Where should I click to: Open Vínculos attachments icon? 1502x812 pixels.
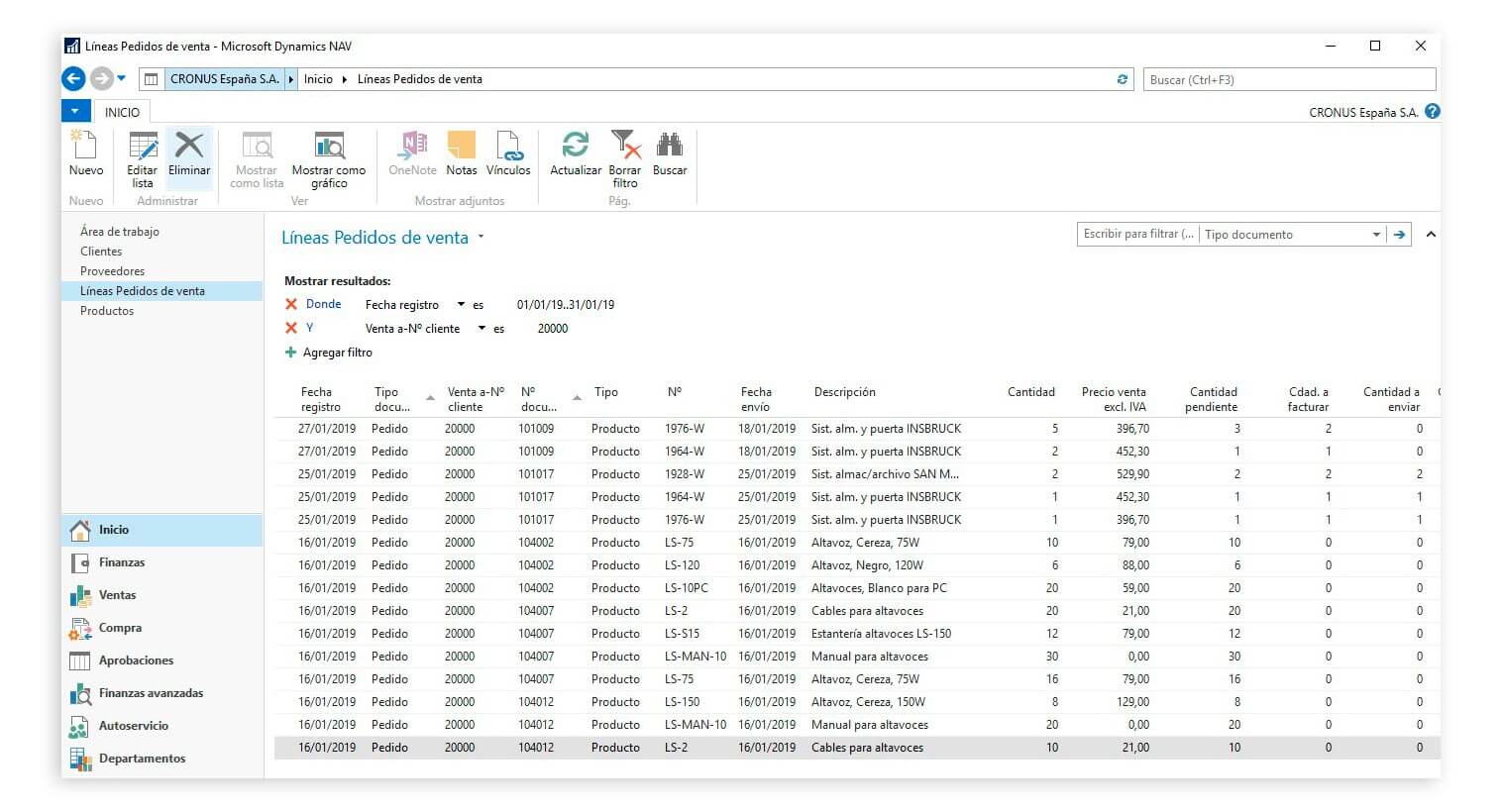508,147
